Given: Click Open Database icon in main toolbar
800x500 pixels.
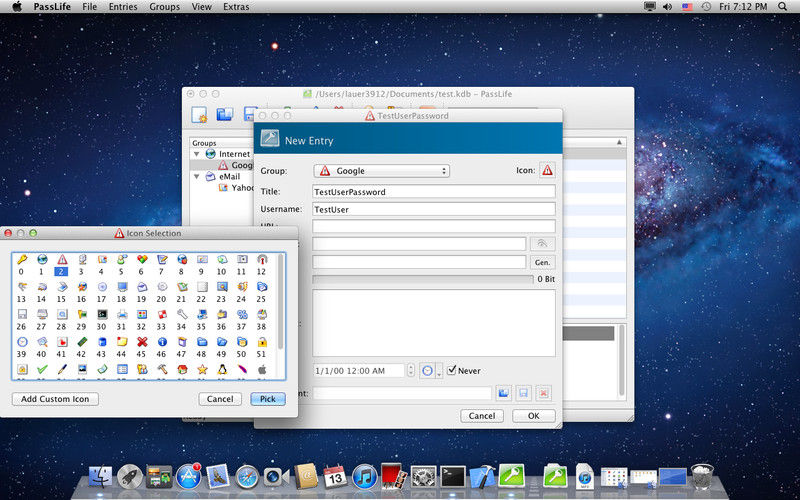Looking at the screenshot, I should click(x=224, y=114).
